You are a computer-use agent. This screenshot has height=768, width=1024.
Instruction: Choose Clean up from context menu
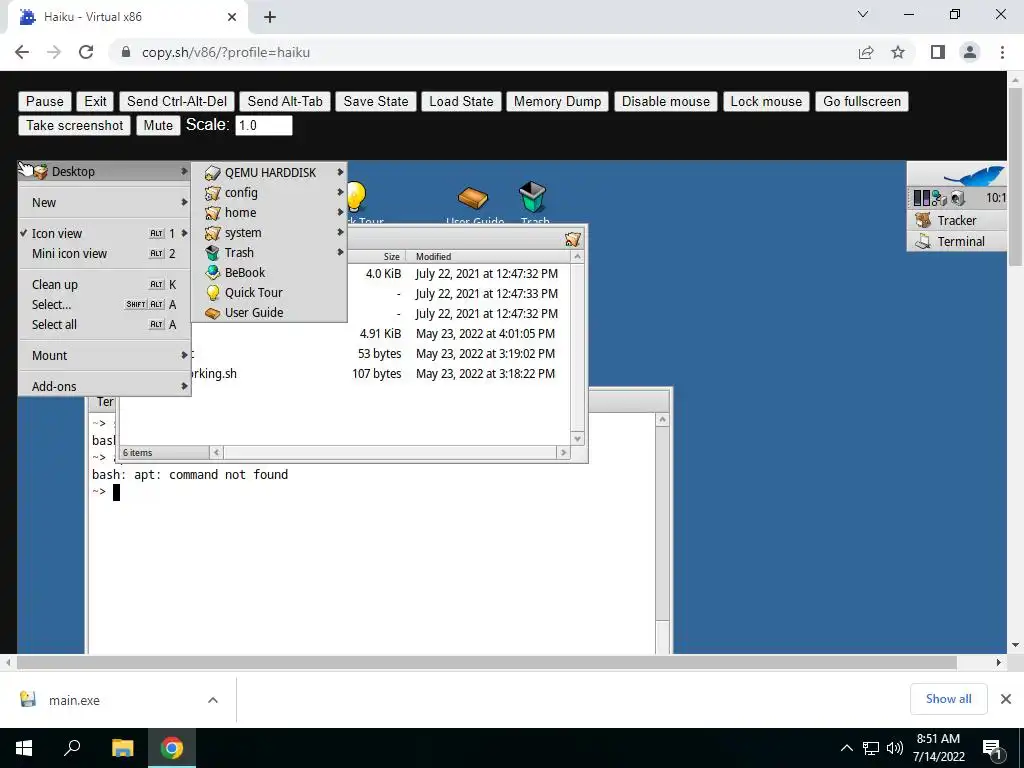(104, 284)
